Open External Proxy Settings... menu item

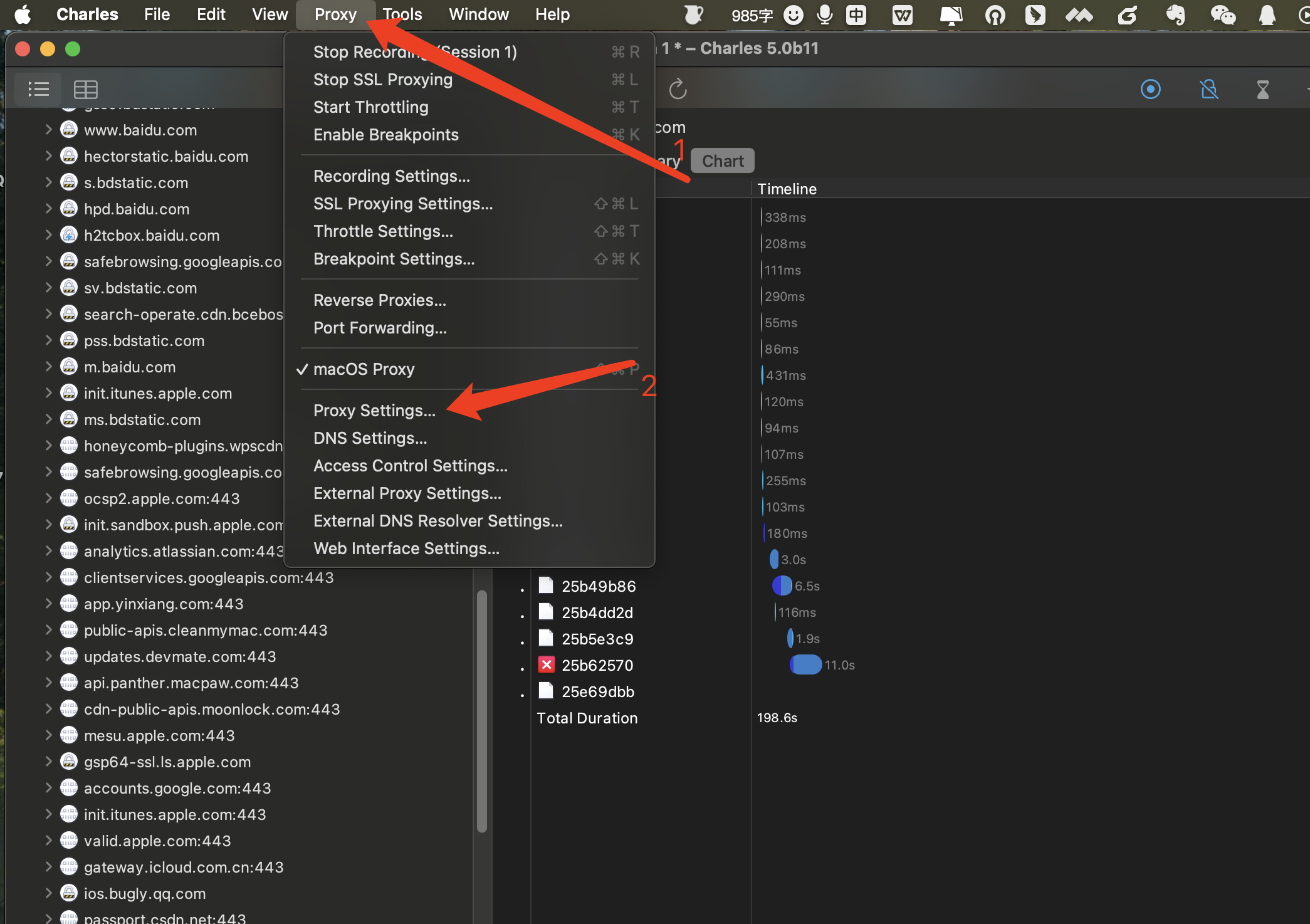pyautogui.click(x=469, y=493)
